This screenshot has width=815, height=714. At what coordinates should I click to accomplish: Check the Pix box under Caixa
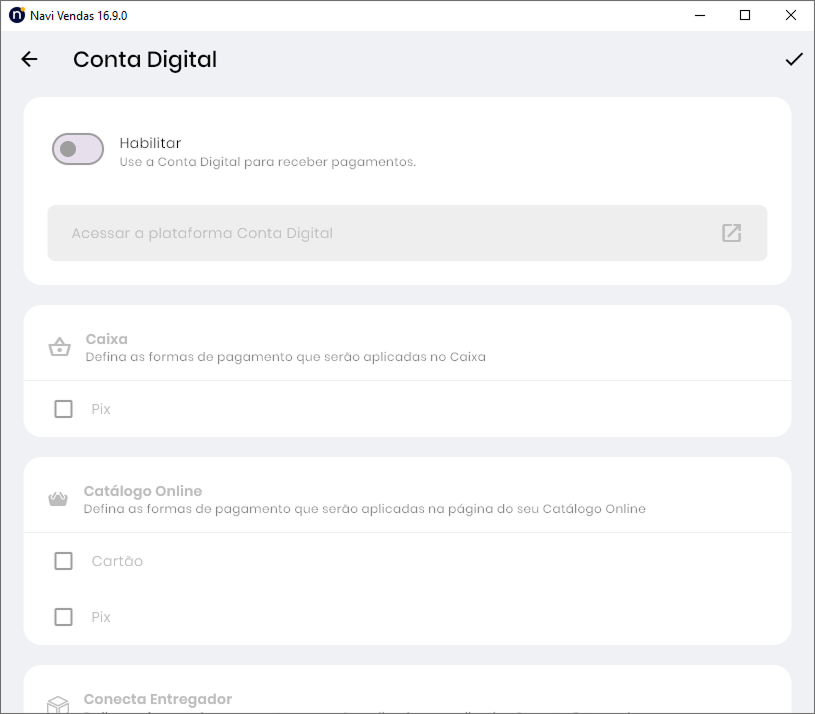point(64,409)
